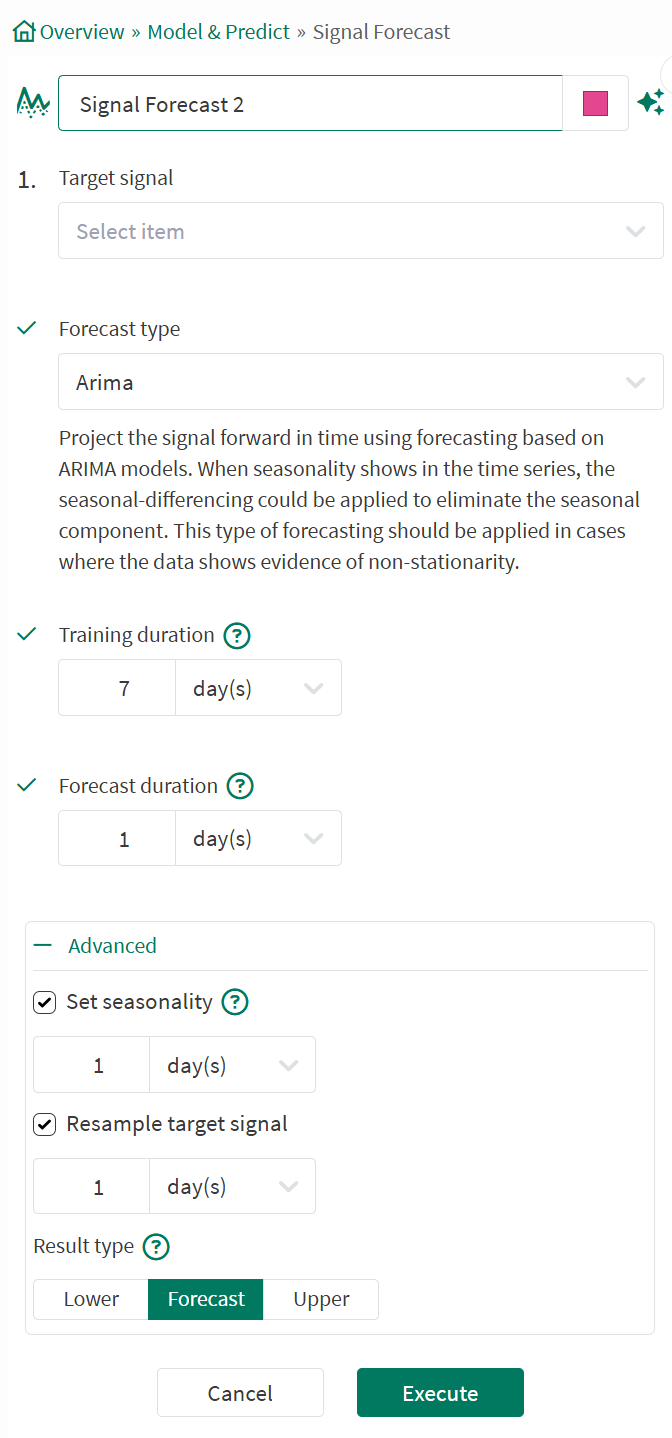This screenshot has width=672, height=1438.
Task: Disable Resample target signal checkbox
Action: 44,1124
